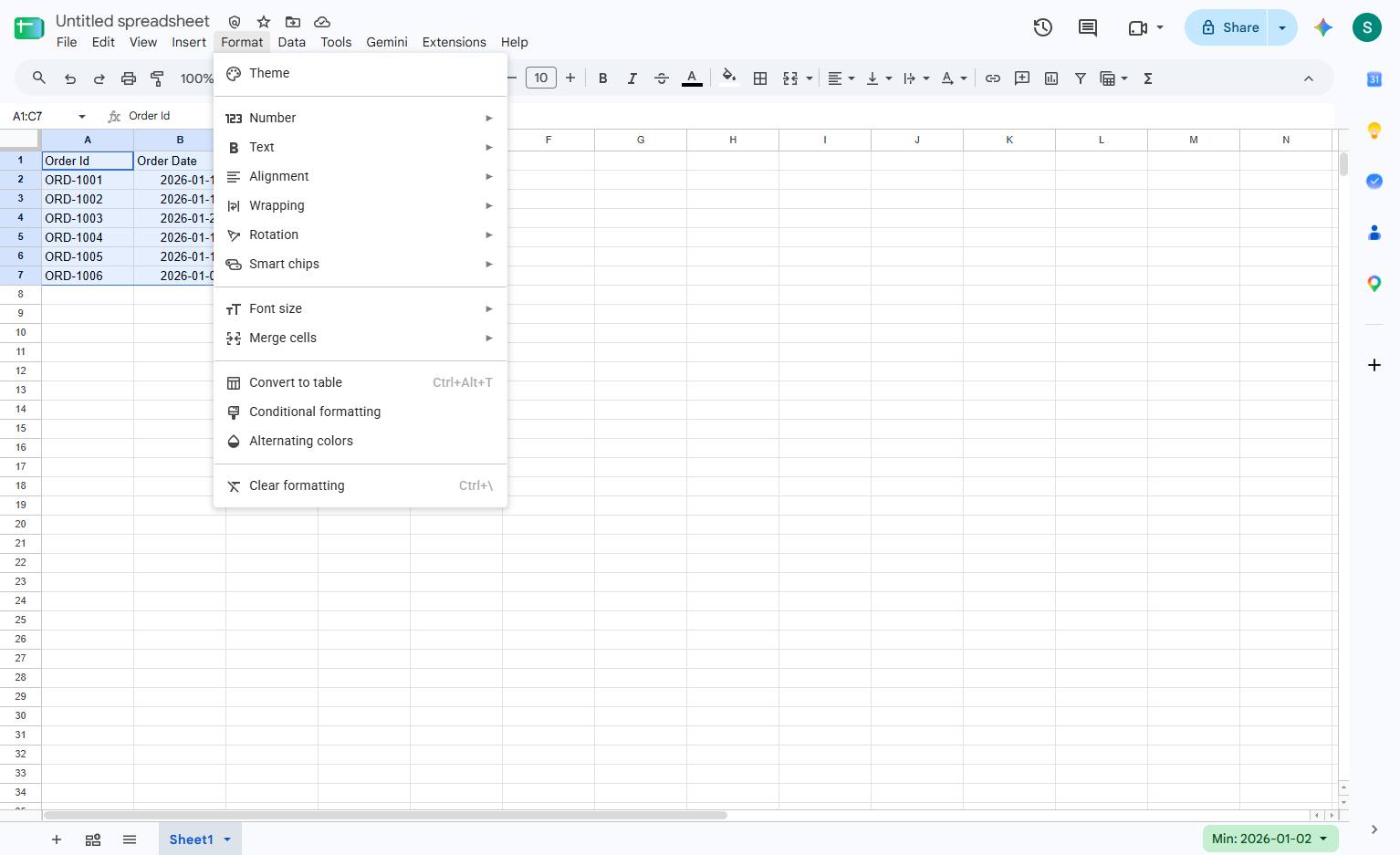Screen dimensions: 1400x855
Task: Choose Conditional formatting from the menu
Action: pyautogui.click(x=360, y=412)
